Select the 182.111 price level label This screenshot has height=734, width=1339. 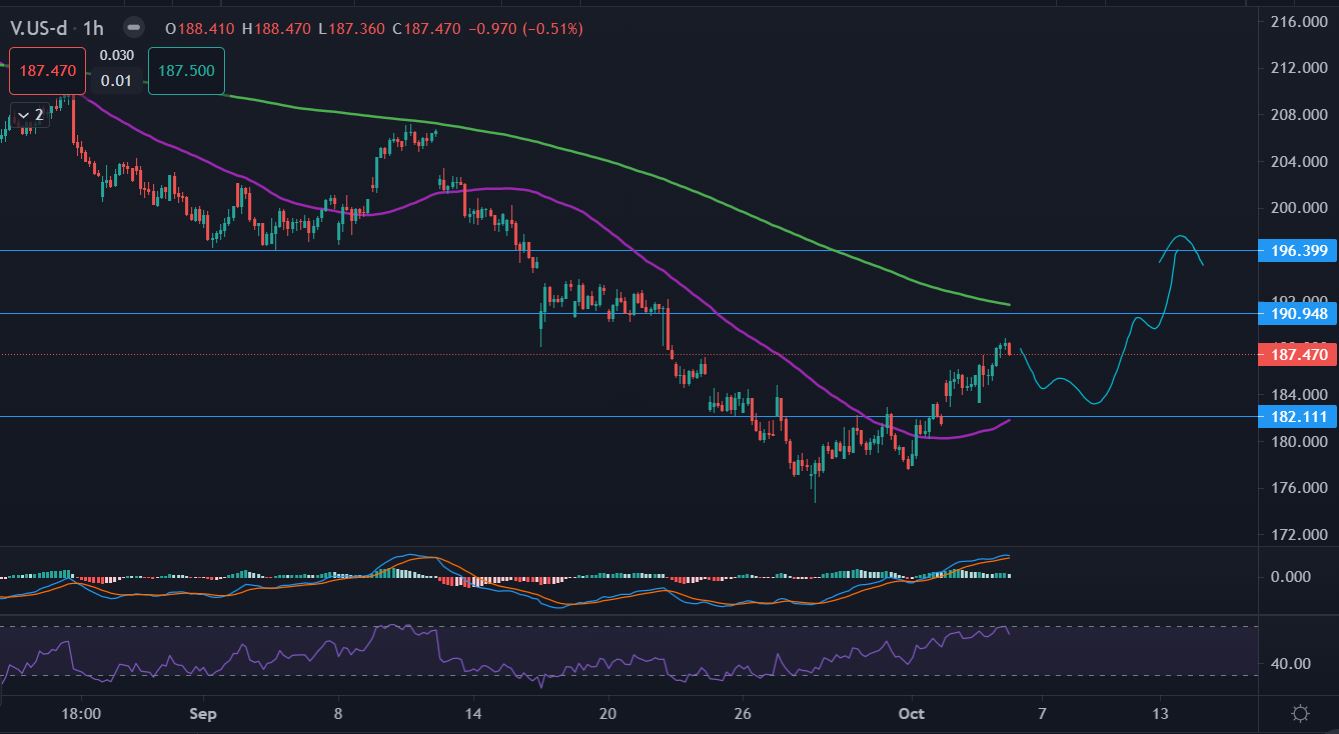click(1296, 416)
